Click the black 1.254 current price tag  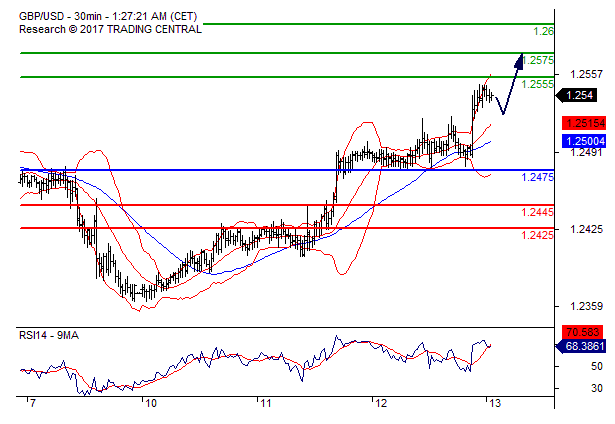click(x=577, y=95)
